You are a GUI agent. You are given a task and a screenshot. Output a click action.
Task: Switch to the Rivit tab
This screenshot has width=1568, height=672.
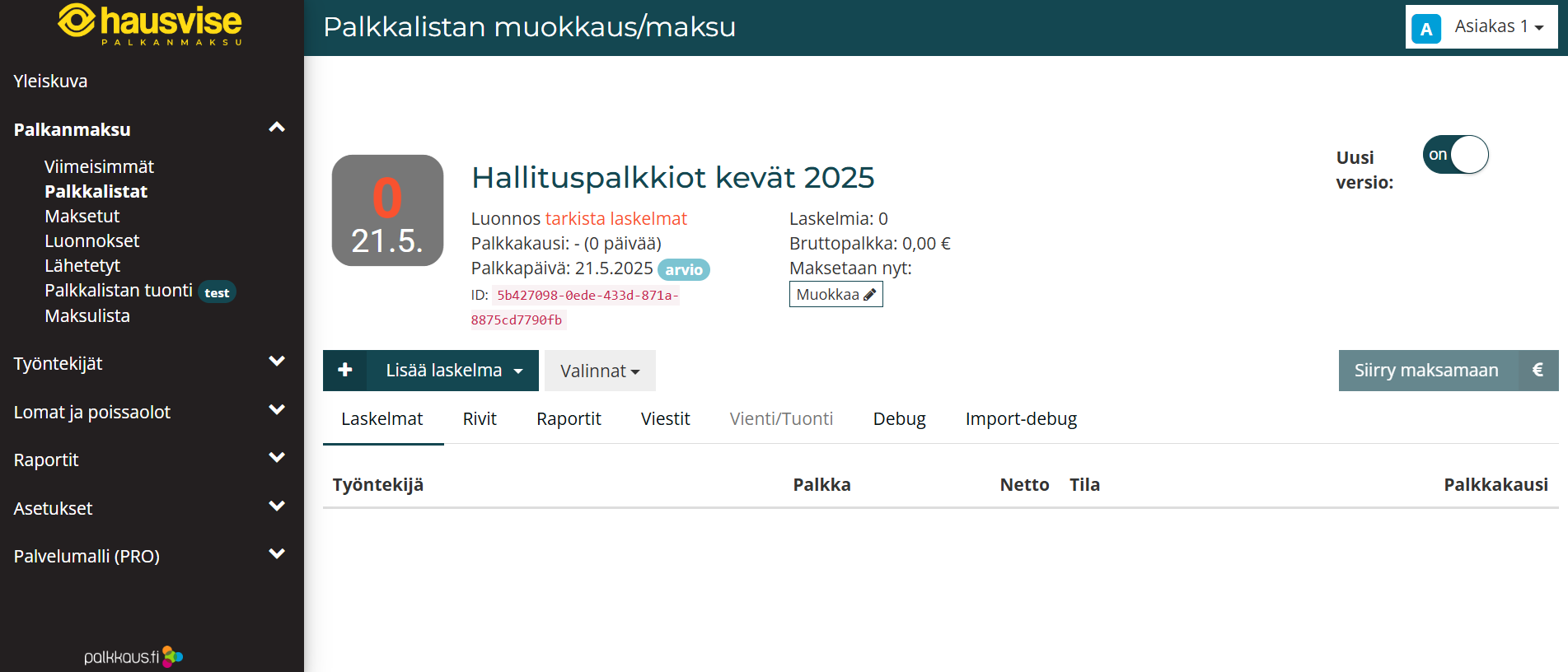pos(480,419)
